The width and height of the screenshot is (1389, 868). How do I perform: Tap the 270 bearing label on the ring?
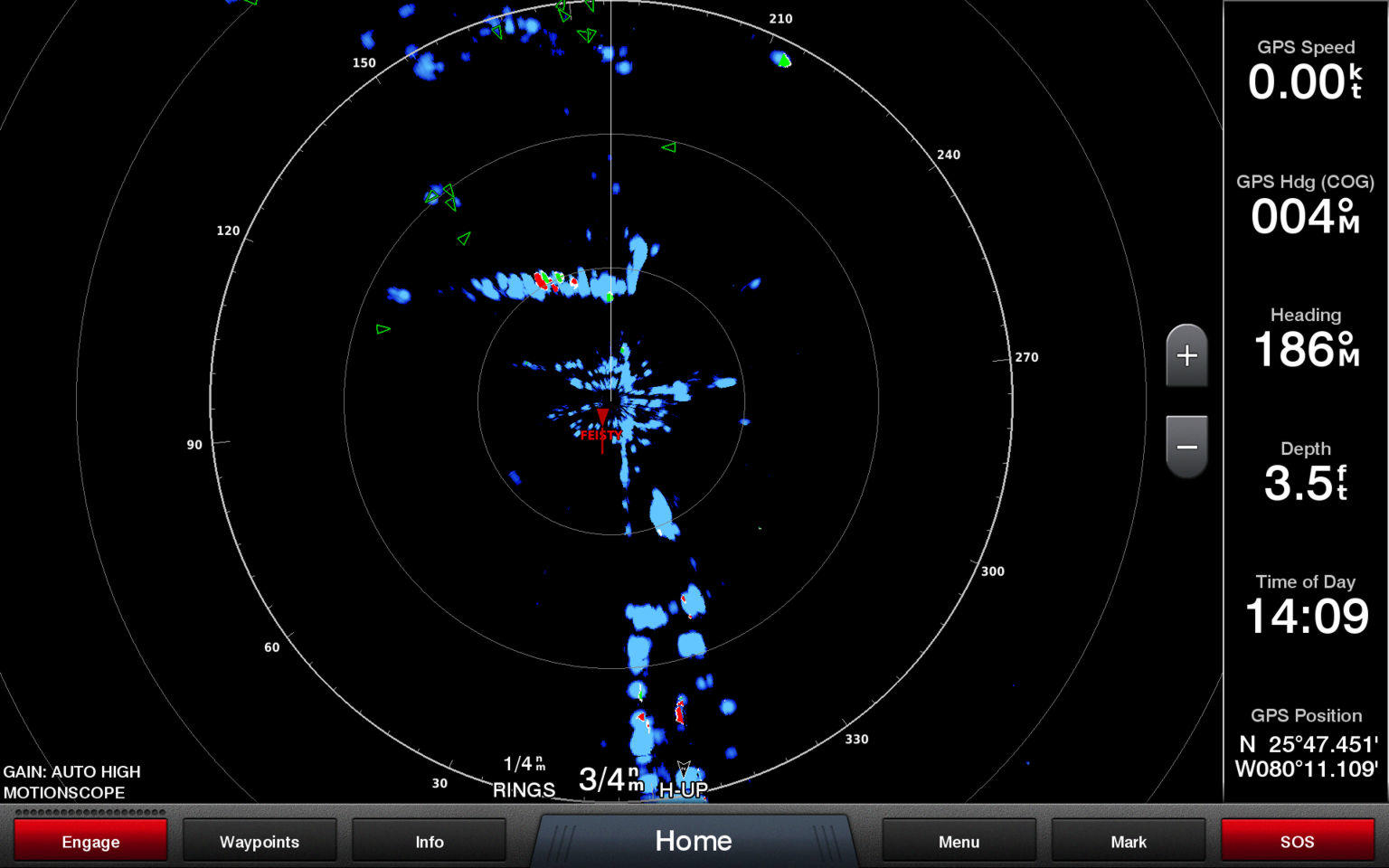point(1026,357)
